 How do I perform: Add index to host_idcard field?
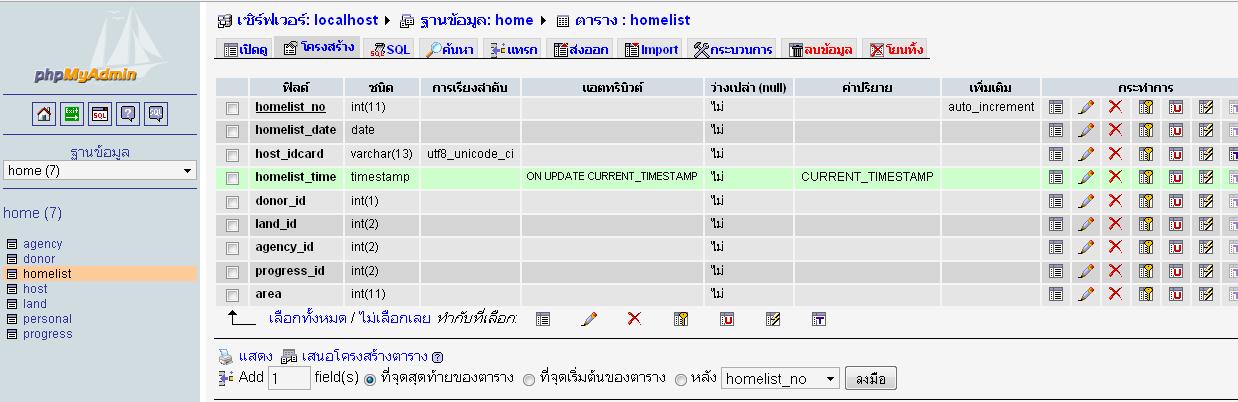1206,154
